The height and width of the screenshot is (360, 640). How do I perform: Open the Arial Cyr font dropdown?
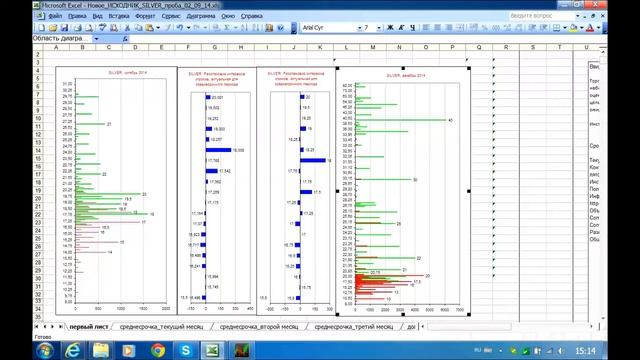[360, 28]
